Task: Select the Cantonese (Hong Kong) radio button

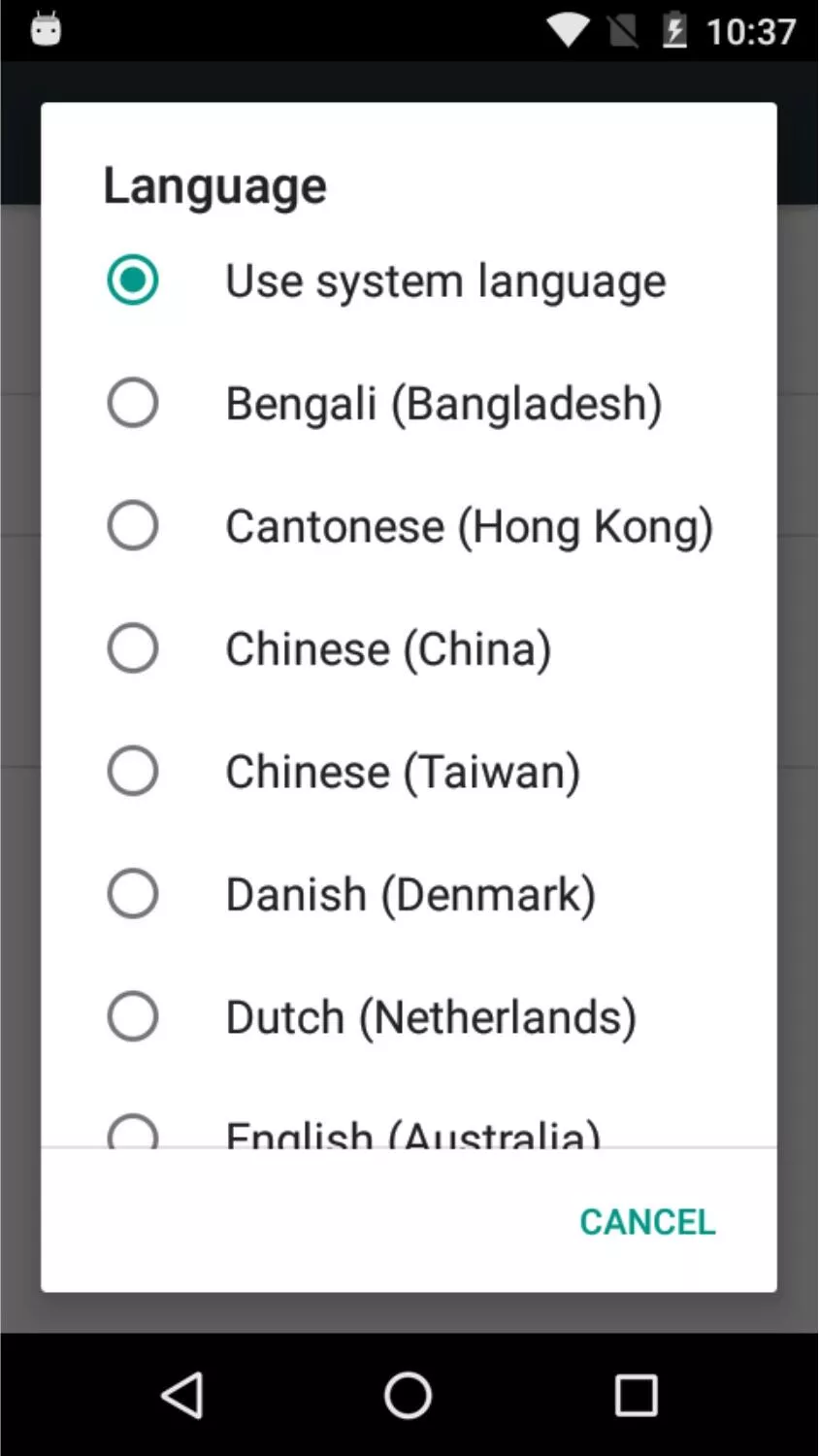Action: [133, 526]
